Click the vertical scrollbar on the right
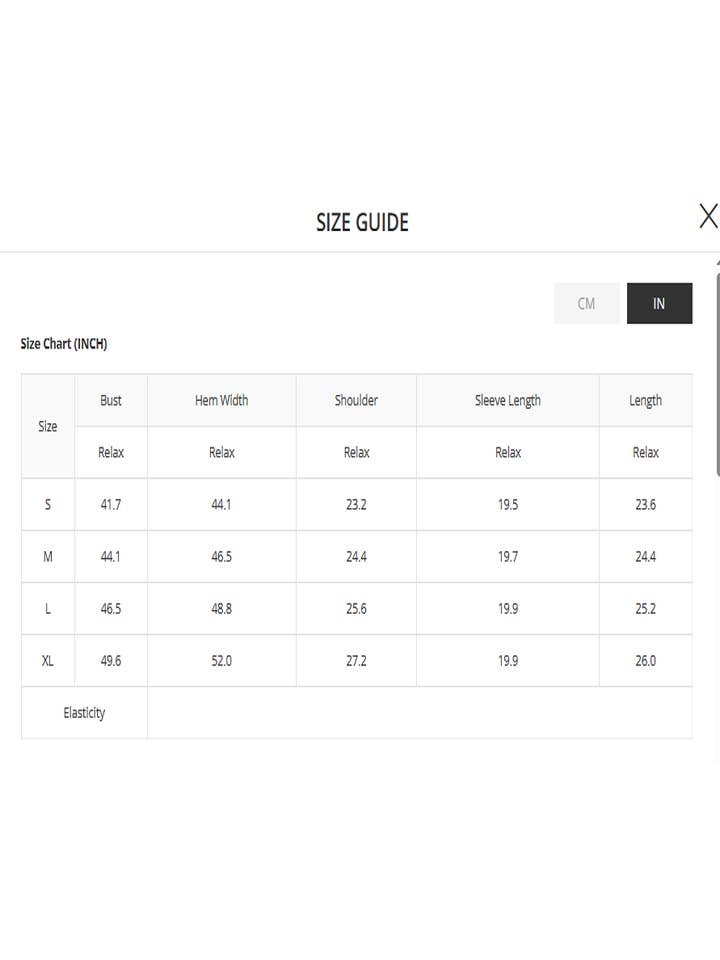Viewport: 720px width, 960px height. [717, 370]
